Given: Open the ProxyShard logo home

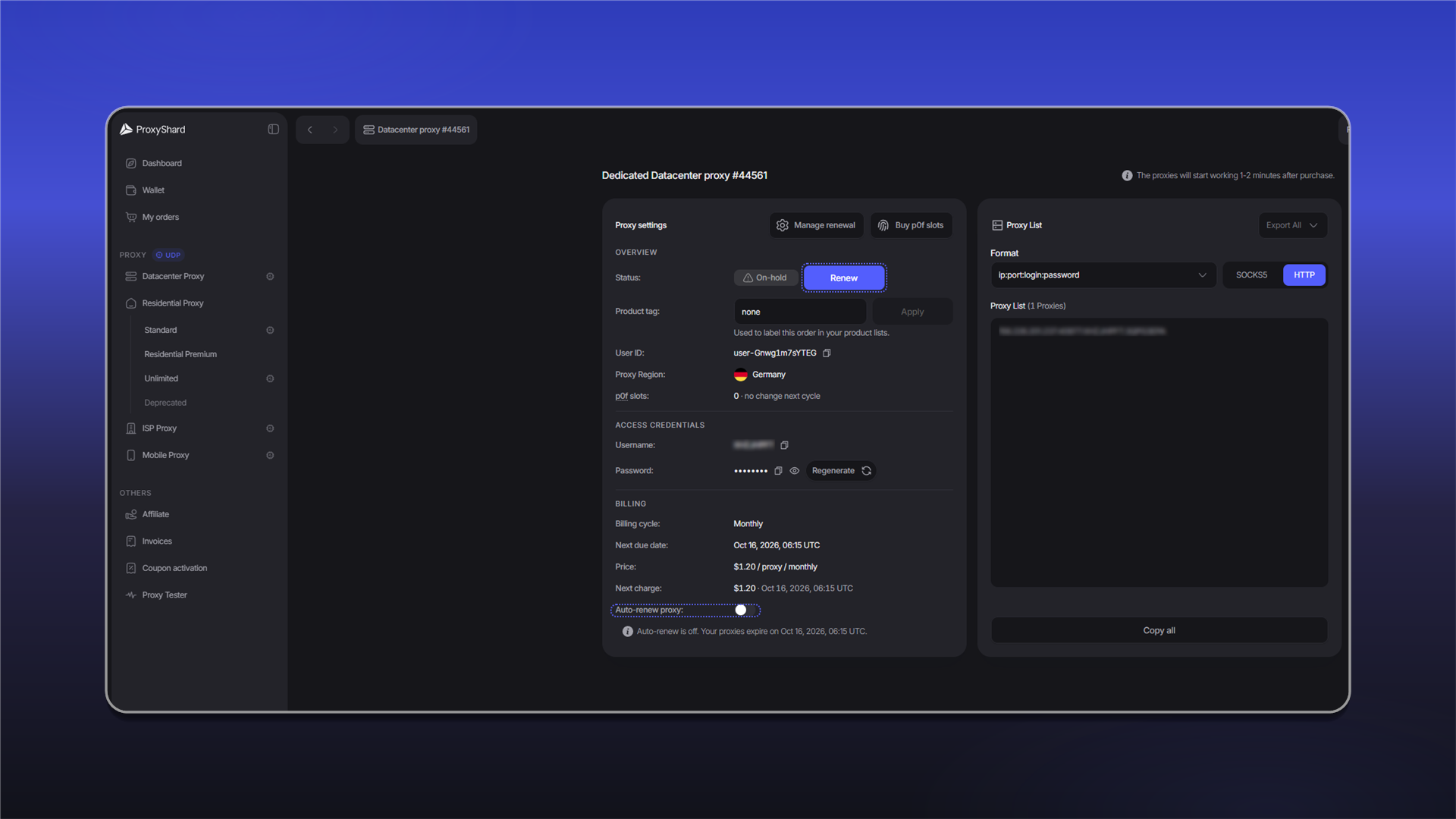Looking at the screenshot, I should coord(152,130).
